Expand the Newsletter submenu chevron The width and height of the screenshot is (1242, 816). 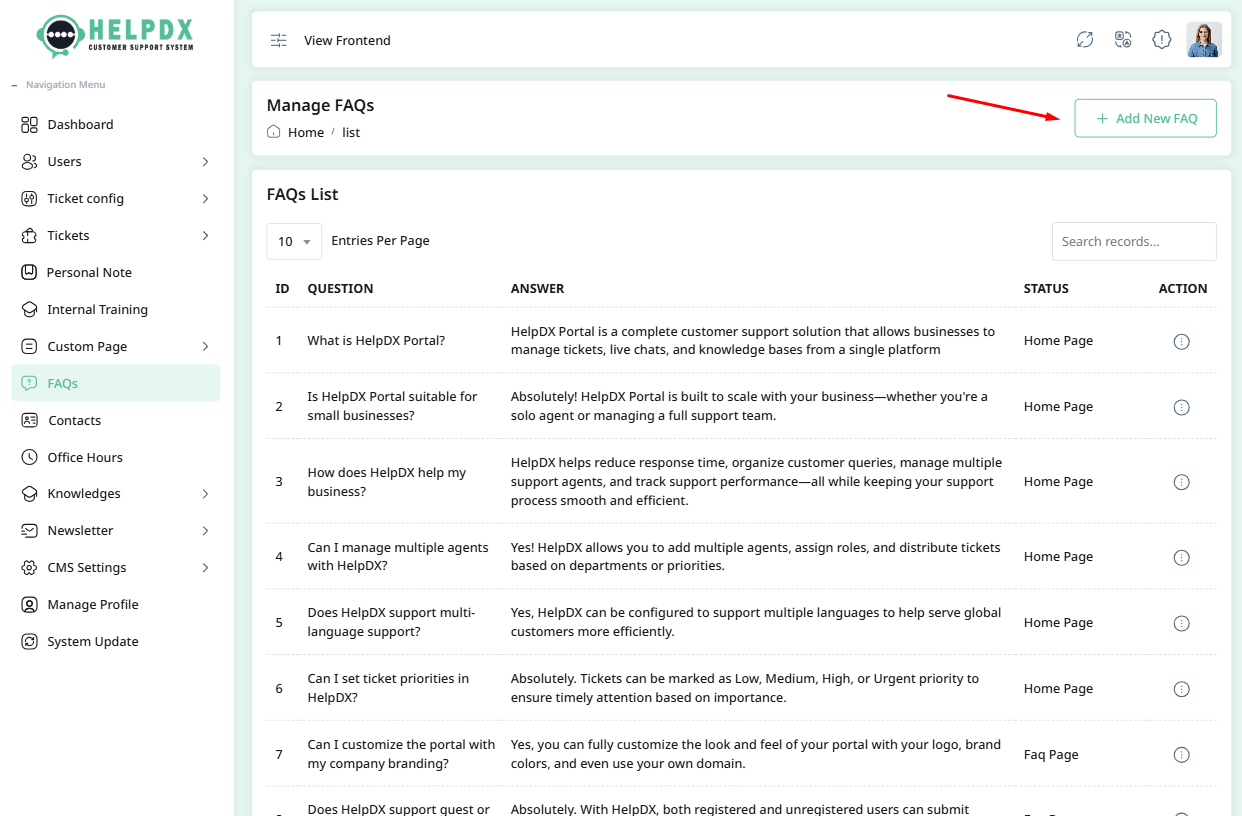205,531
